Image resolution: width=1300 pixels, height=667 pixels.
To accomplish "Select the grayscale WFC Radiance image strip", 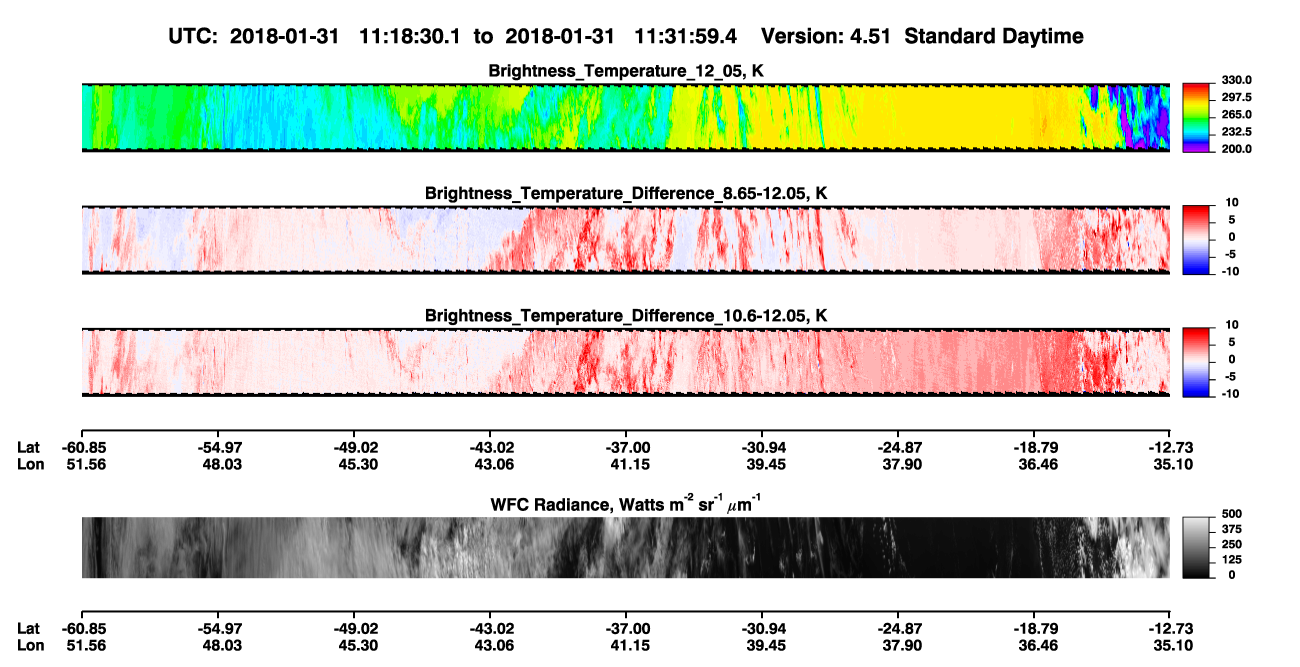I will [x=625, y=548].
